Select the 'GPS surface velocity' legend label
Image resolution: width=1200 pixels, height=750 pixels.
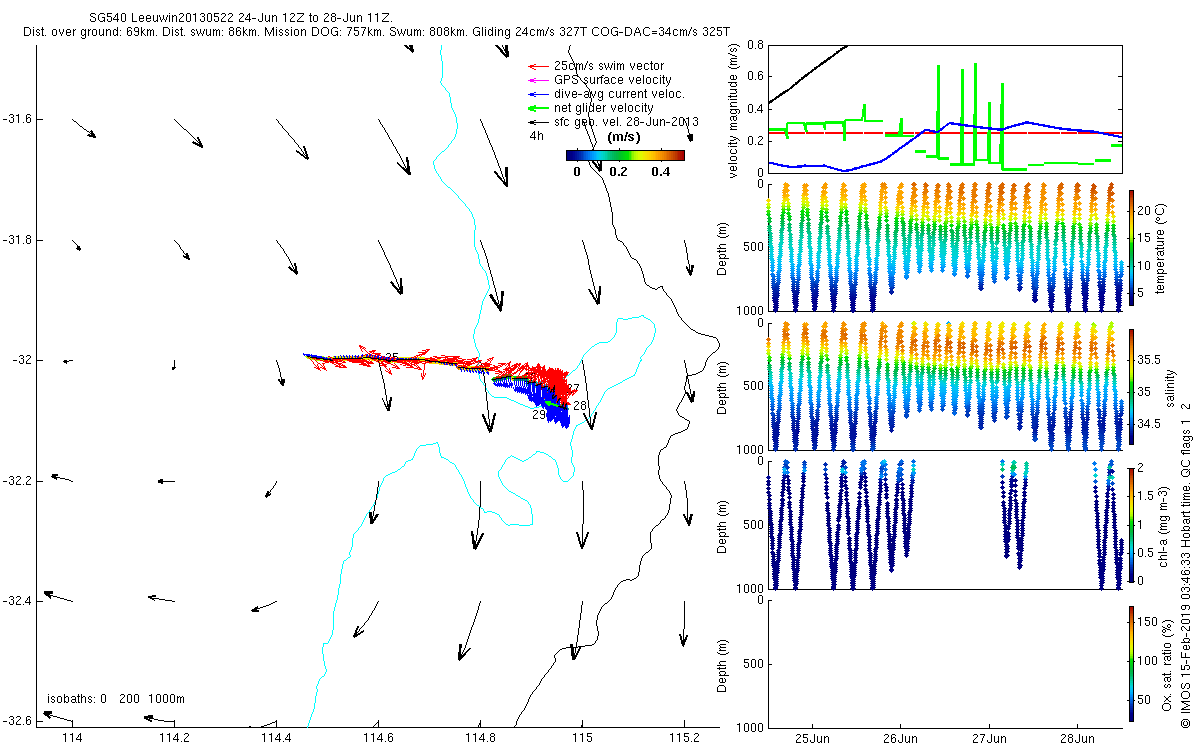pos(612,80)
